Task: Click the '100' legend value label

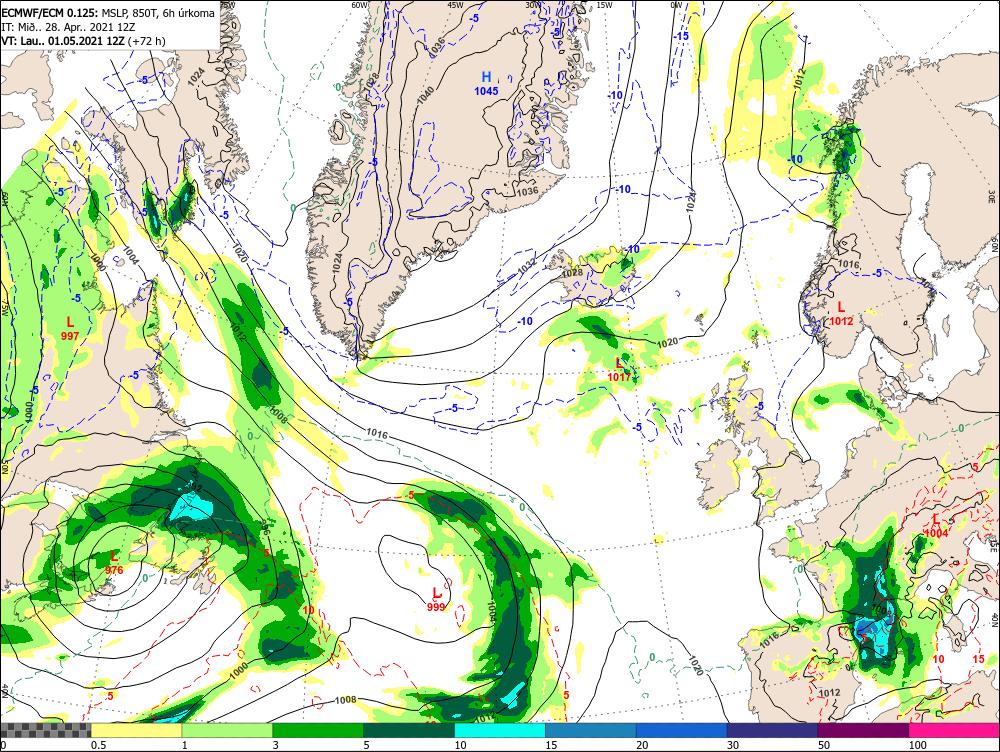Action: [x=917, y=745]
